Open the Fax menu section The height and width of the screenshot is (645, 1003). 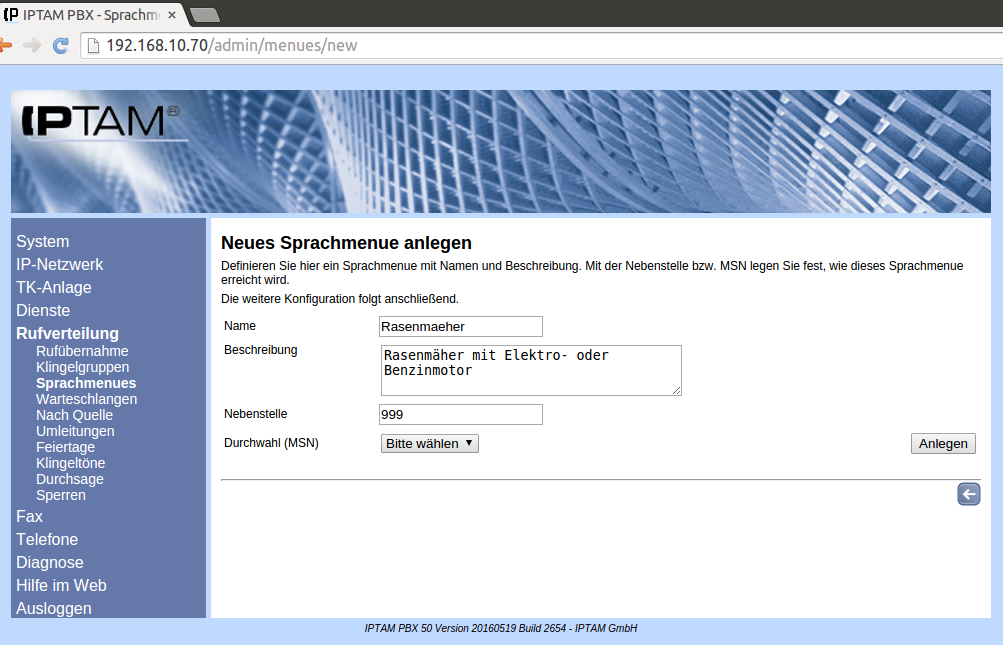(30, 516)
